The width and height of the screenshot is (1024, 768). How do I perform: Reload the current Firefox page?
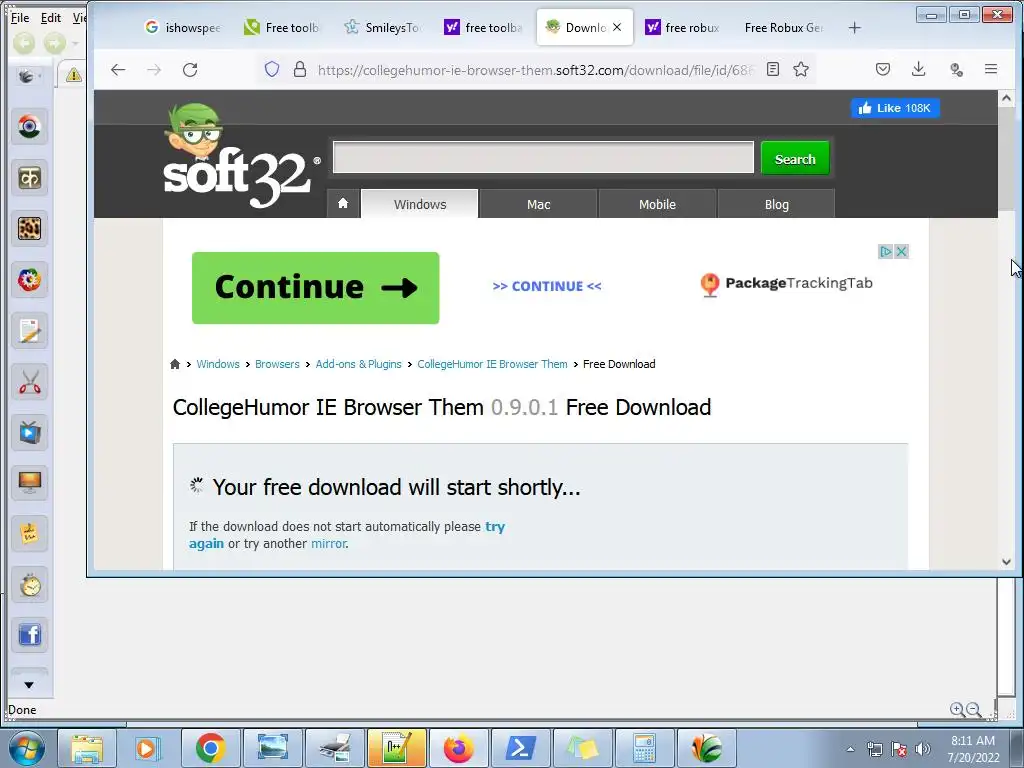click(190, 70)
